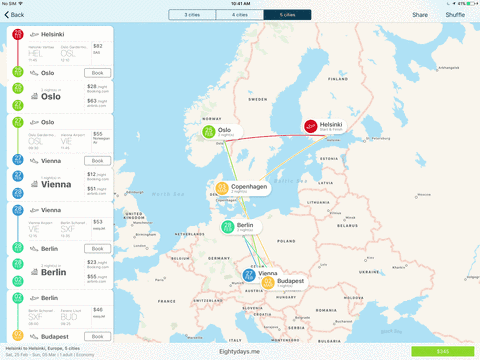This screenshot has height=360, width=480.
Task: Open the Vienna hotel stay card
Action: pyautogui.click(x=60, y=184)
